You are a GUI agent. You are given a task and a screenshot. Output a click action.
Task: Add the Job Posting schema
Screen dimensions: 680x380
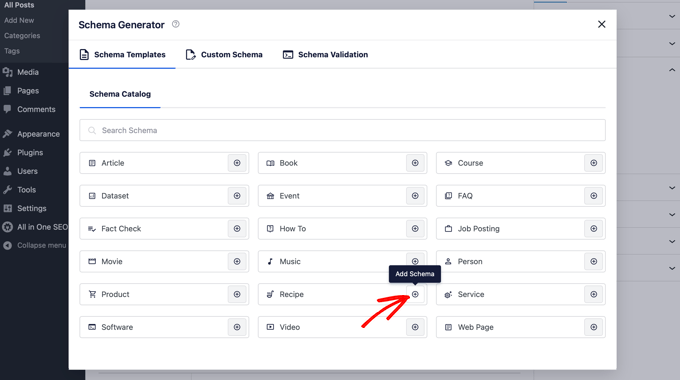(594, 229)
